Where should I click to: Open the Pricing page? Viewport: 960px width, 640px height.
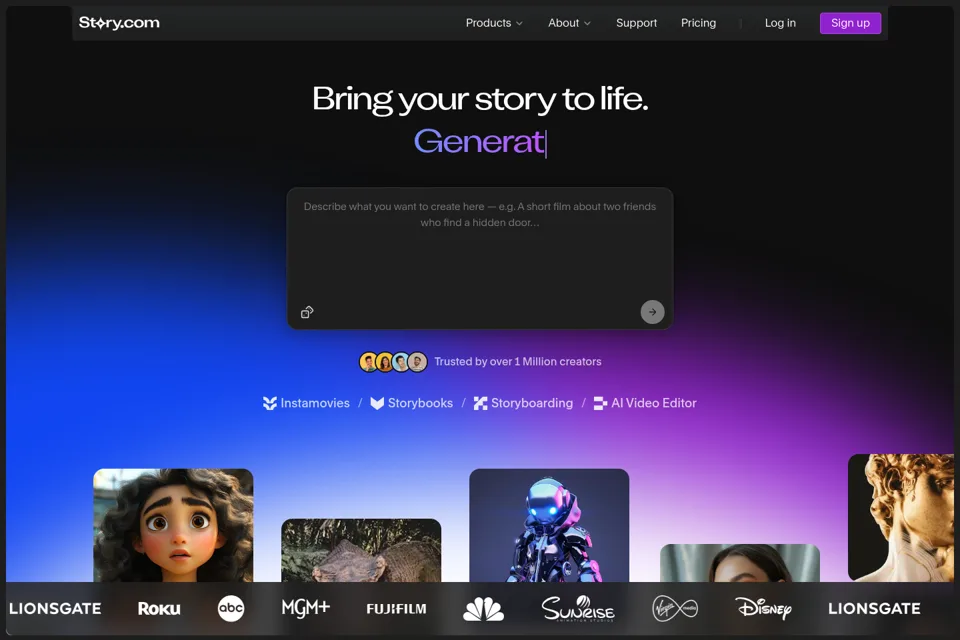tap(699, 23)
